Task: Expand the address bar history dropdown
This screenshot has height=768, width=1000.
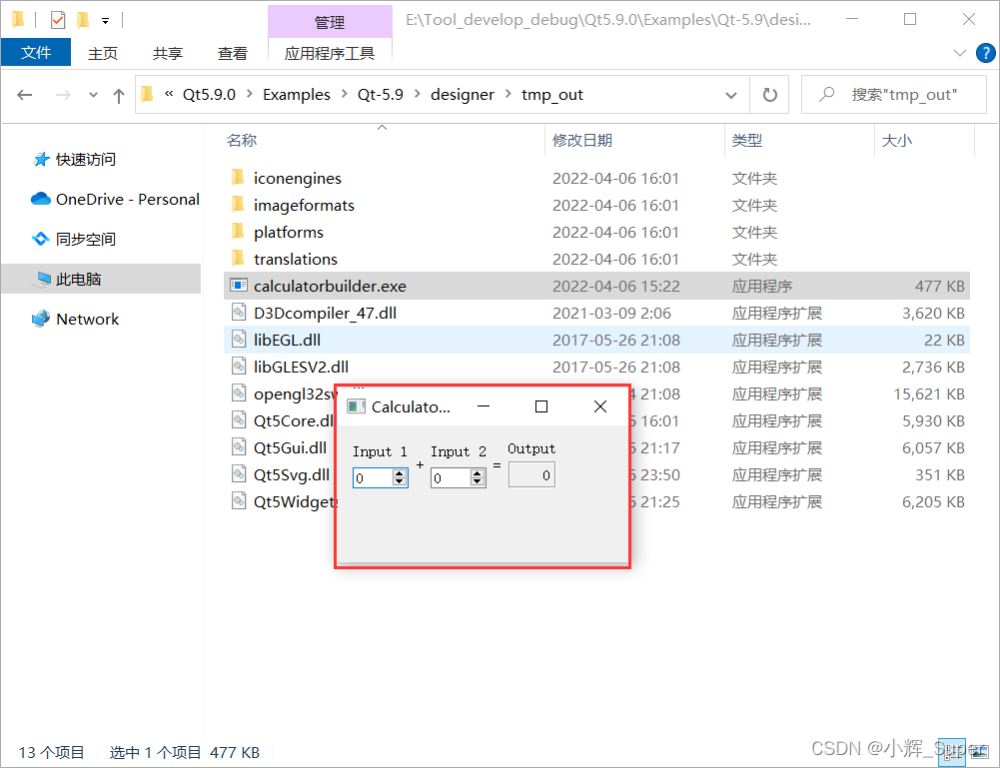Action: click(x=731, y=95)
